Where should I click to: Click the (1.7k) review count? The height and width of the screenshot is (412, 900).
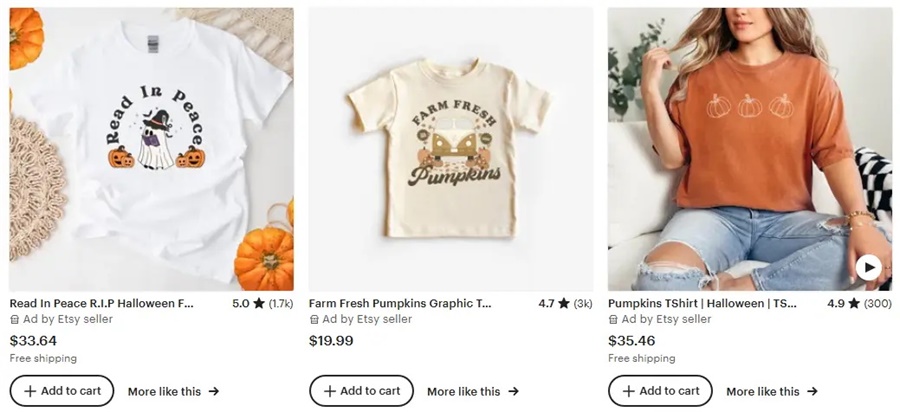281,303
